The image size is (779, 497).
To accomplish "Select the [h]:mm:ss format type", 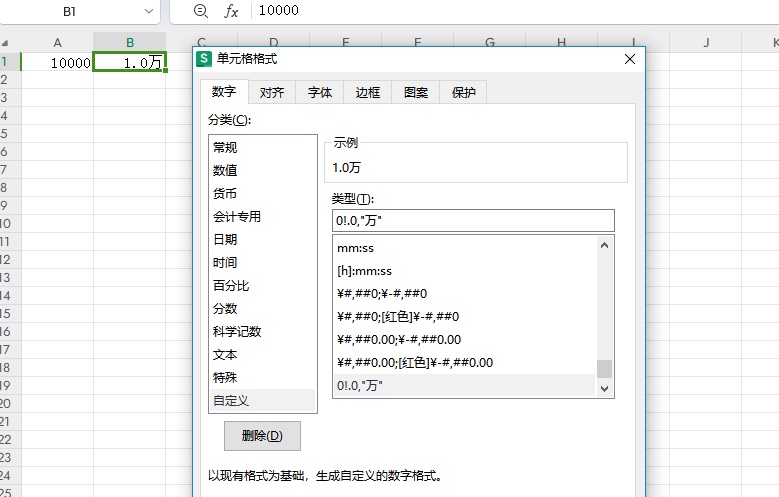I will pos(464,271).
